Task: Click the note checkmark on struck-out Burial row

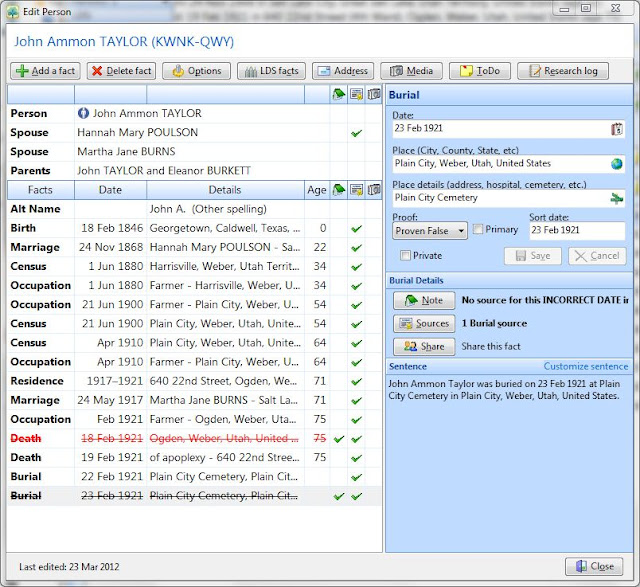Action: (339, 496)
